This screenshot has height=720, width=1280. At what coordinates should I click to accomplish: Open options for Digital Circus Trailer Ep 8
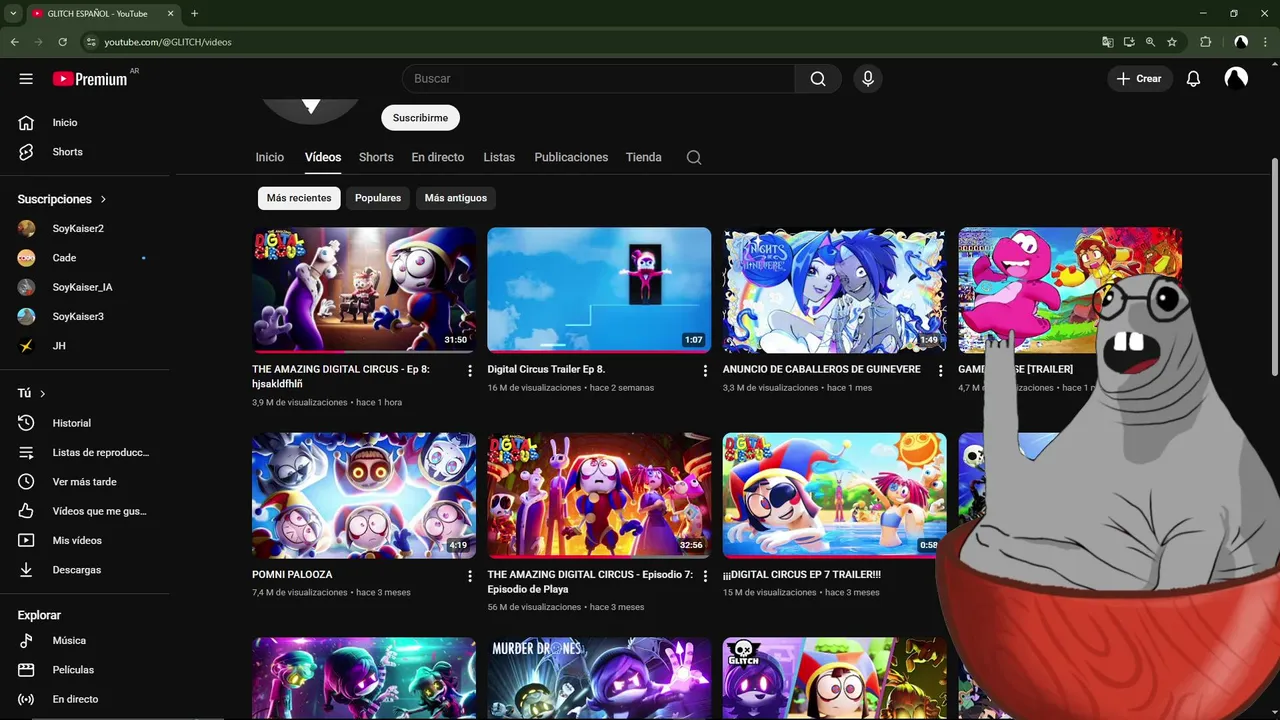tap(705, 371)
